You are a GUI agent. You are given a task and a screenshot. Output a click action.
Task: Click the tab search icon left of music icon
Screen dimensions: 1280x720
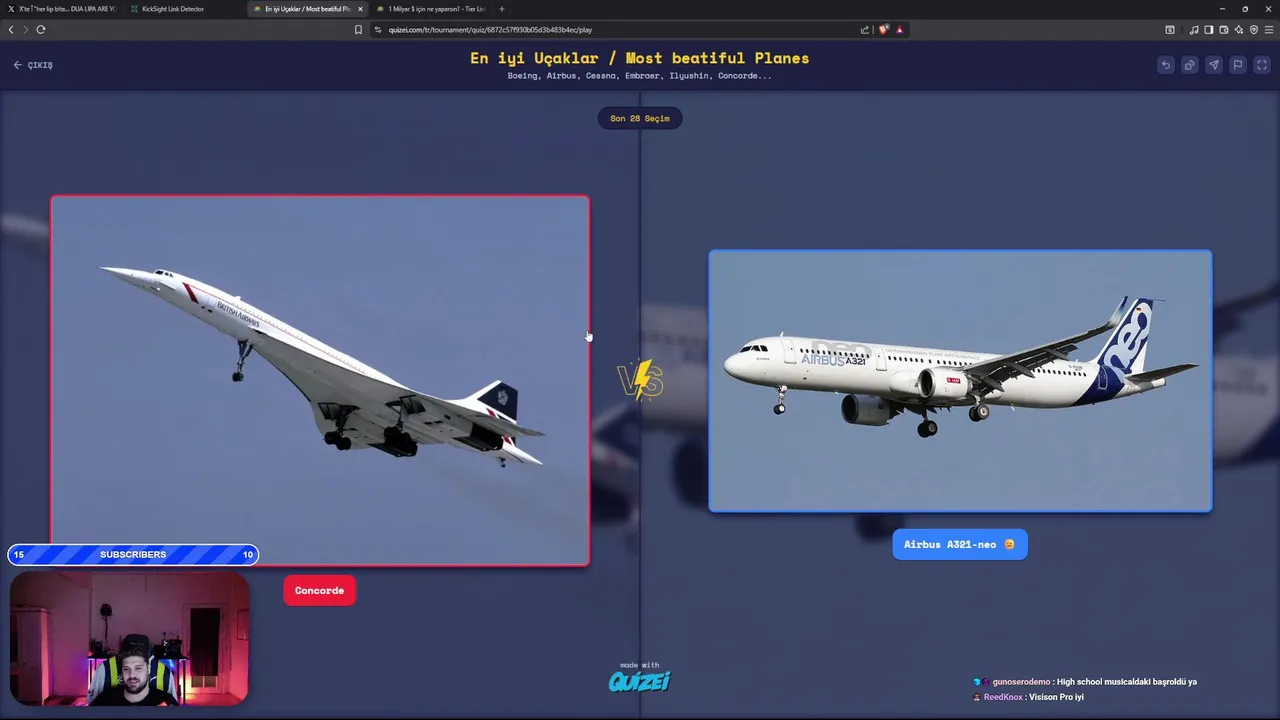1170,30
